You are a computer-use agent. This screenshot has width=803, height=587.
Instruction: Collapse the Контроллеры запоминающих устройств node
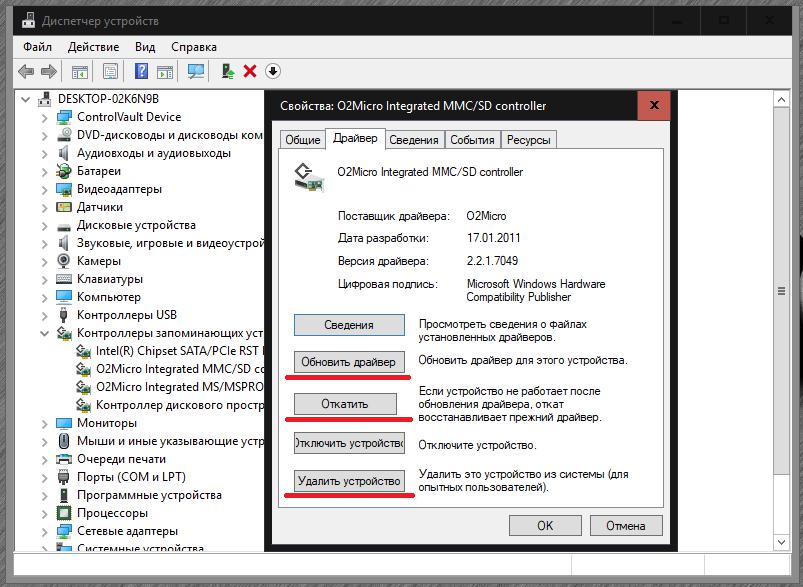click(x=45, y=333)
